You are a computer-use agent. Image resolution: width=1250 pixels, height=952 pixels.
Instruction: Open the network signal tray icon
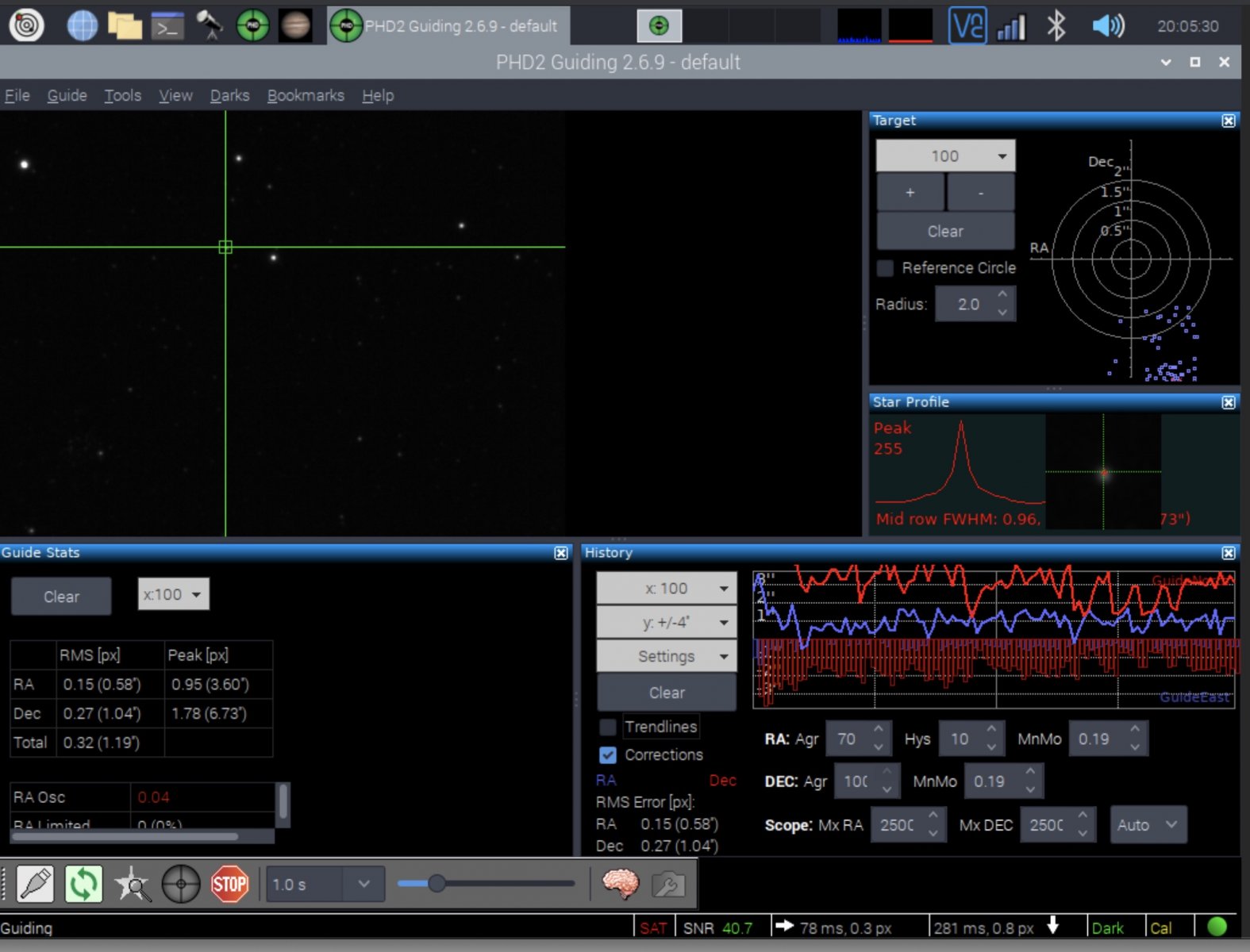coord(1011,26)
